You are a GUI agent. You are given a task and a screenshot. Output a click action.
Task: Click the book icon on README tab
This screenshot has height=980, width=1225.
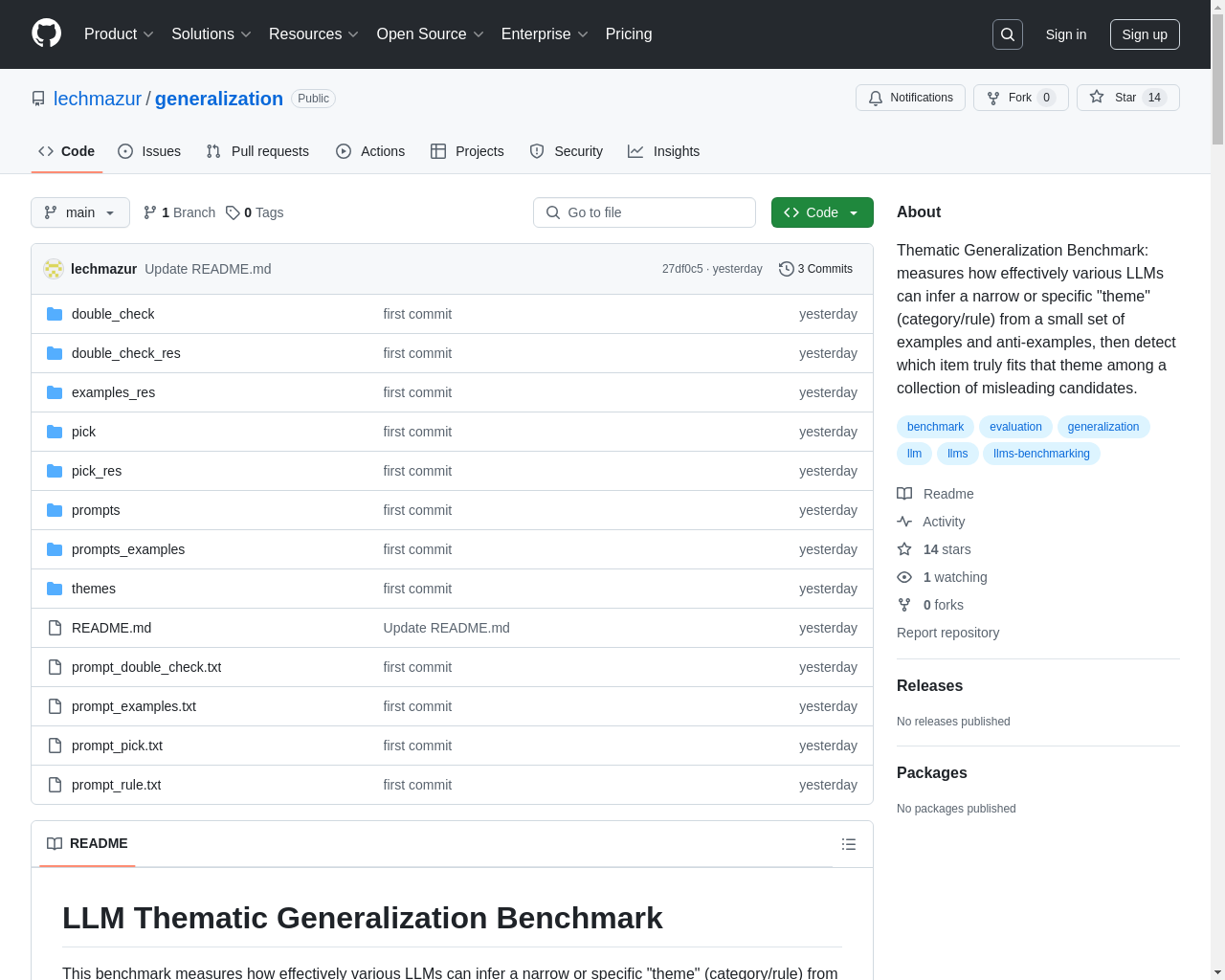click(55, 843)
